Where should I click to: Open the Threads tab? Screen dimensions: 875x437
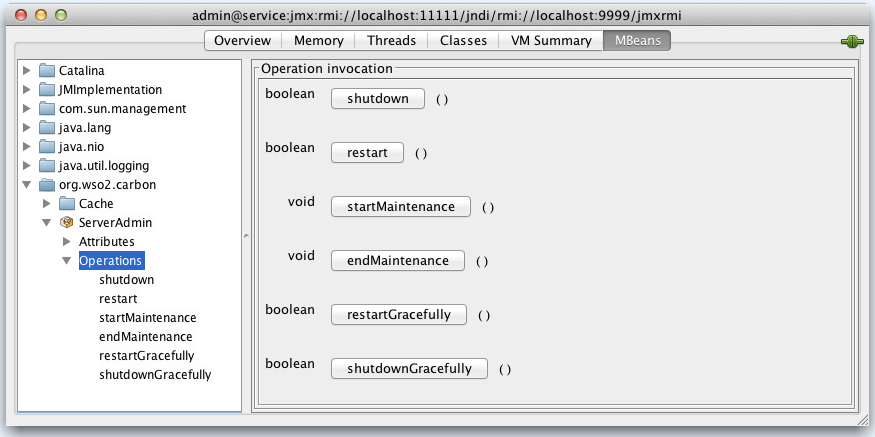[391, 41]
